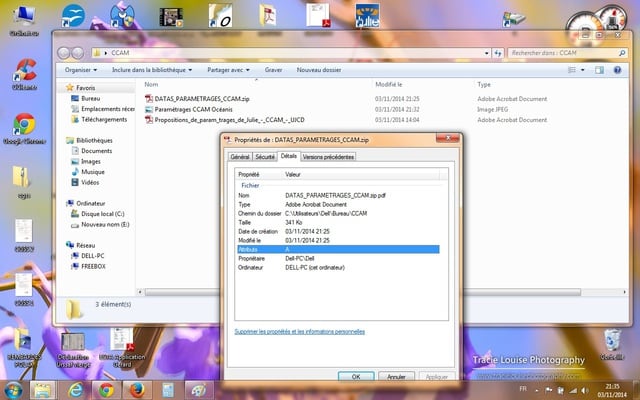Click the OK button in properties dialog
640x400 pixels.
[355, 377]
